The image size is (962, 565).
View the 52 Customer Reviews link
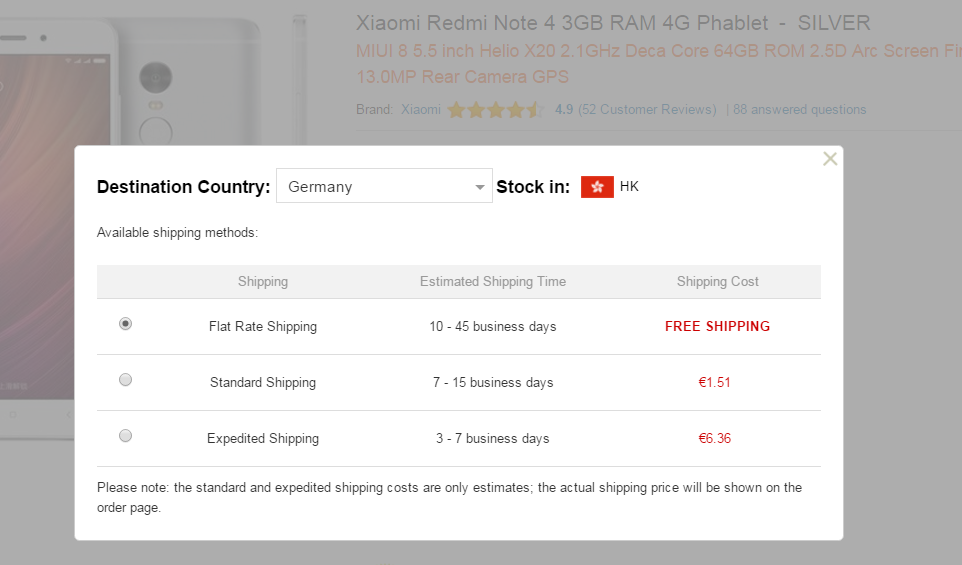coord(647,109)
